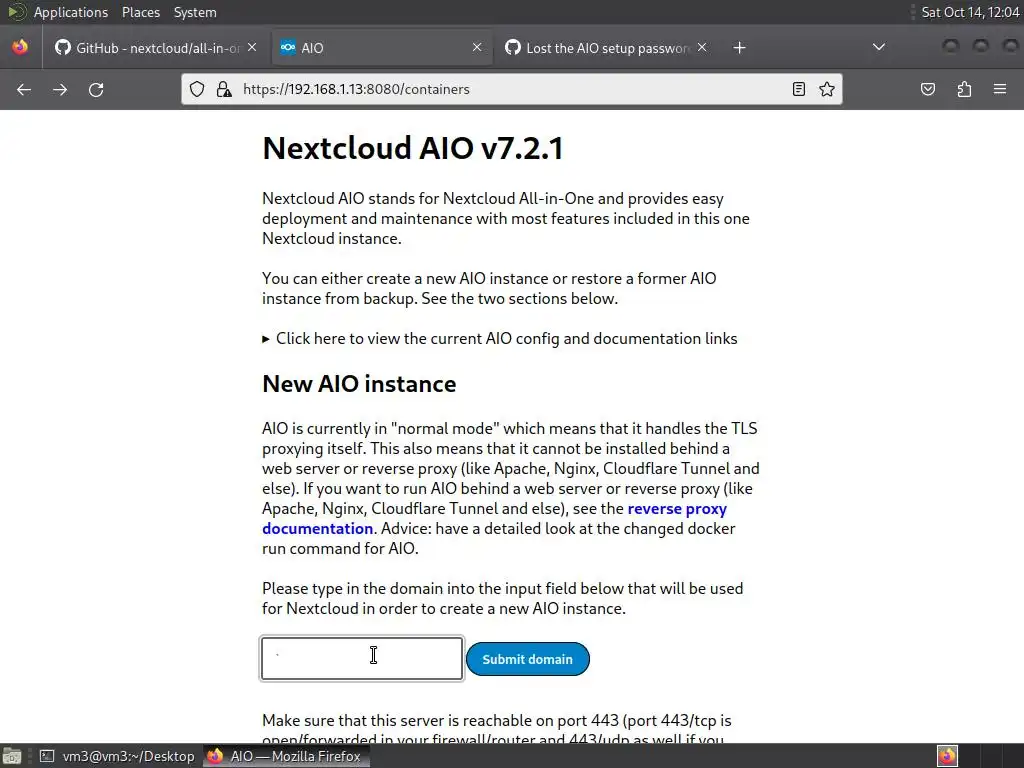
Task: Open the Firefox hamburger menu
Action: point(1000,89)
